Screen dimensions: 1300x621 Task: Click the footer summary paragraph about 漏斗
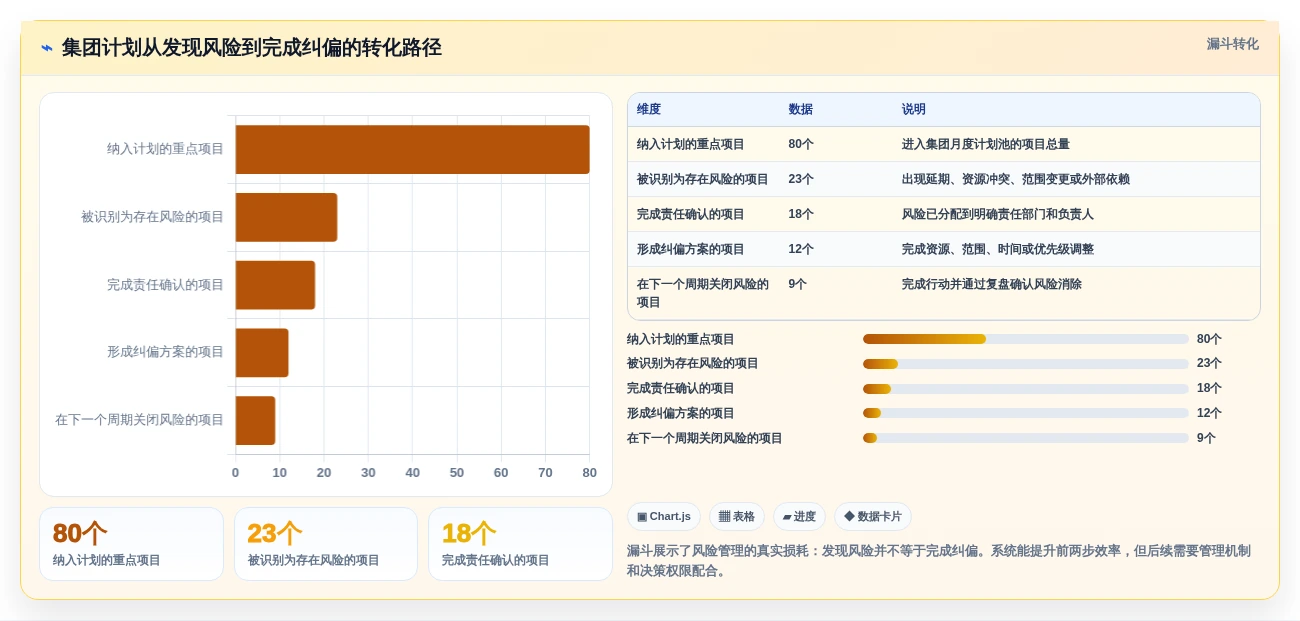(x=939, y=561)
